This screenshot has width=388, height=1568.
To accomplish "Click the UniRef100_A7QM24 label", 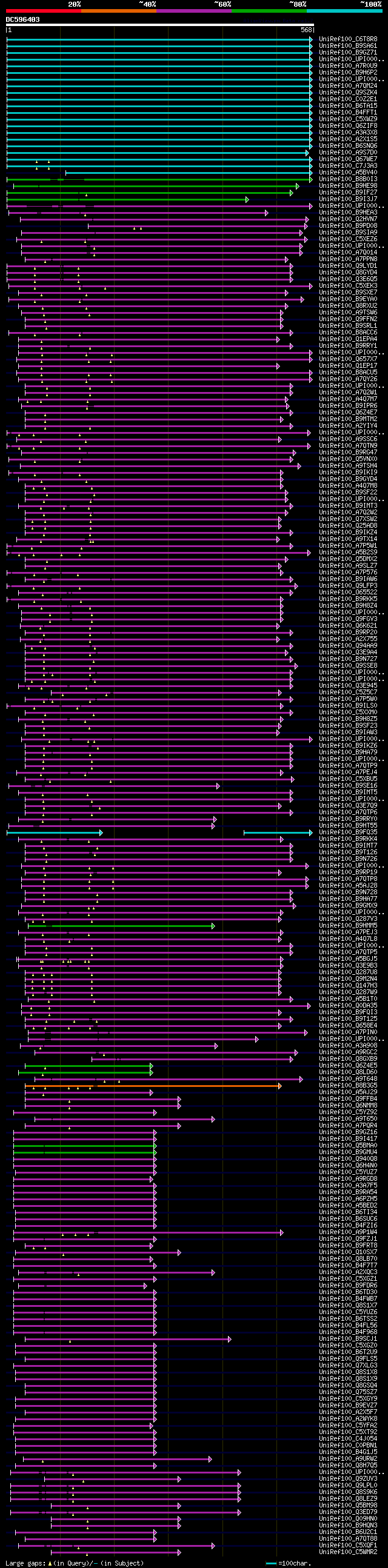I will pos(348,86).
